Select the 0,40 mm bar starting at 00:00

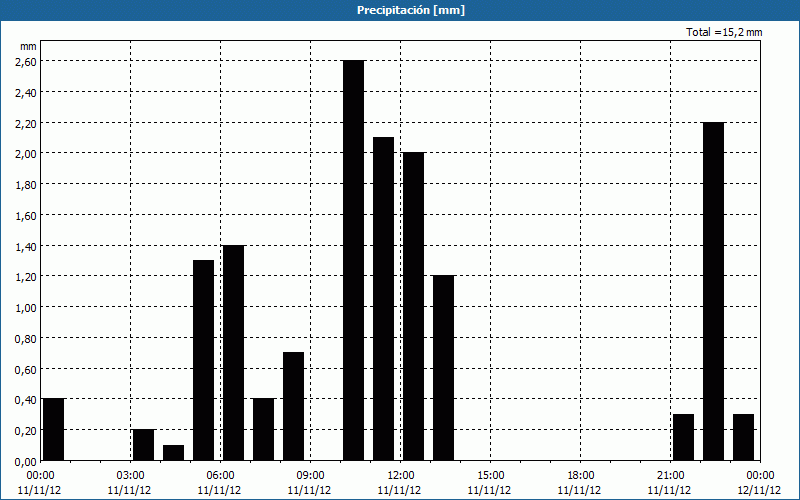[x=54, y=430]
